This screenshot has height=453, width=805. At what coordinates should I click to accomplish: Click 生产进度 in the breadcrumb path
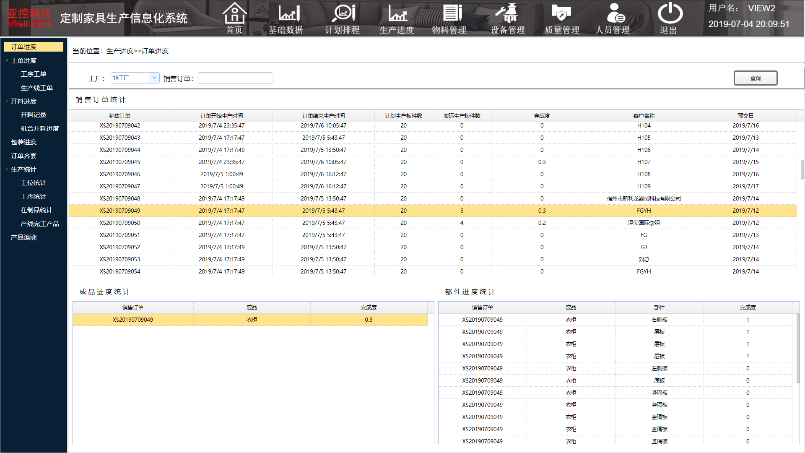[120, 51]
